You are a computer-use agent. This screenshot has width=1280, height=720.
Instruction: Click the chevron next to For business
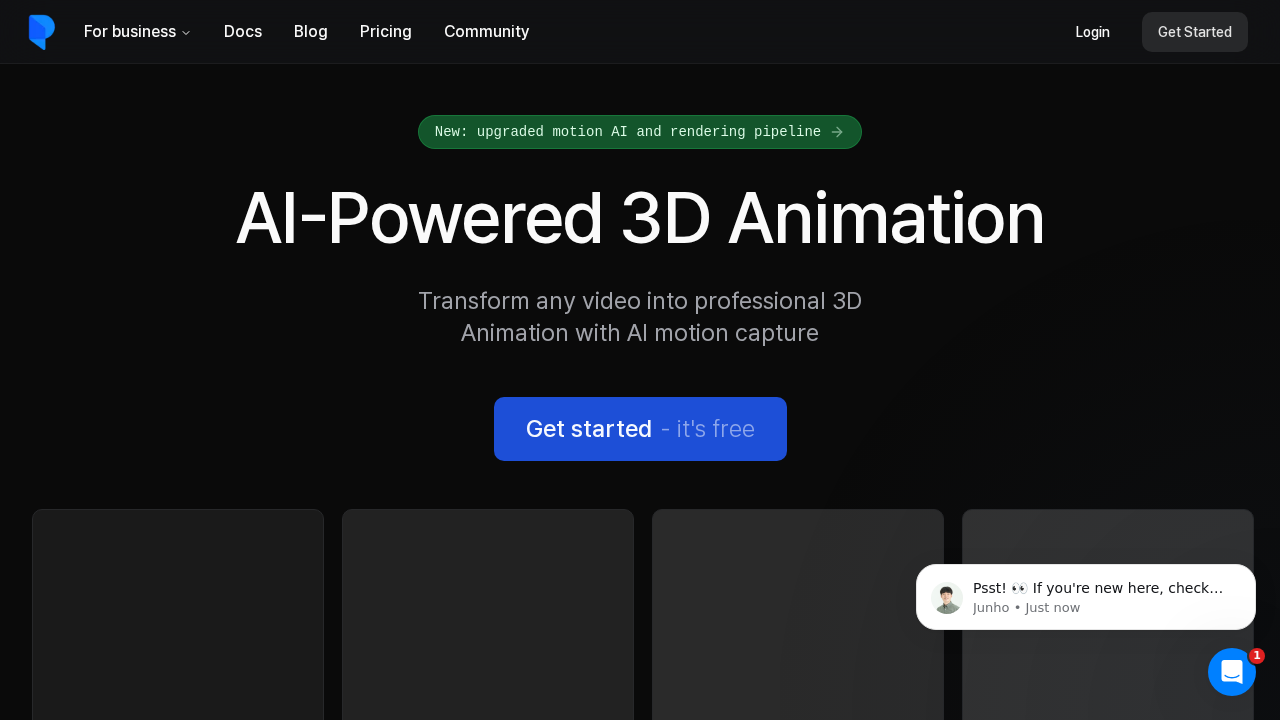[x=184, y=33]
